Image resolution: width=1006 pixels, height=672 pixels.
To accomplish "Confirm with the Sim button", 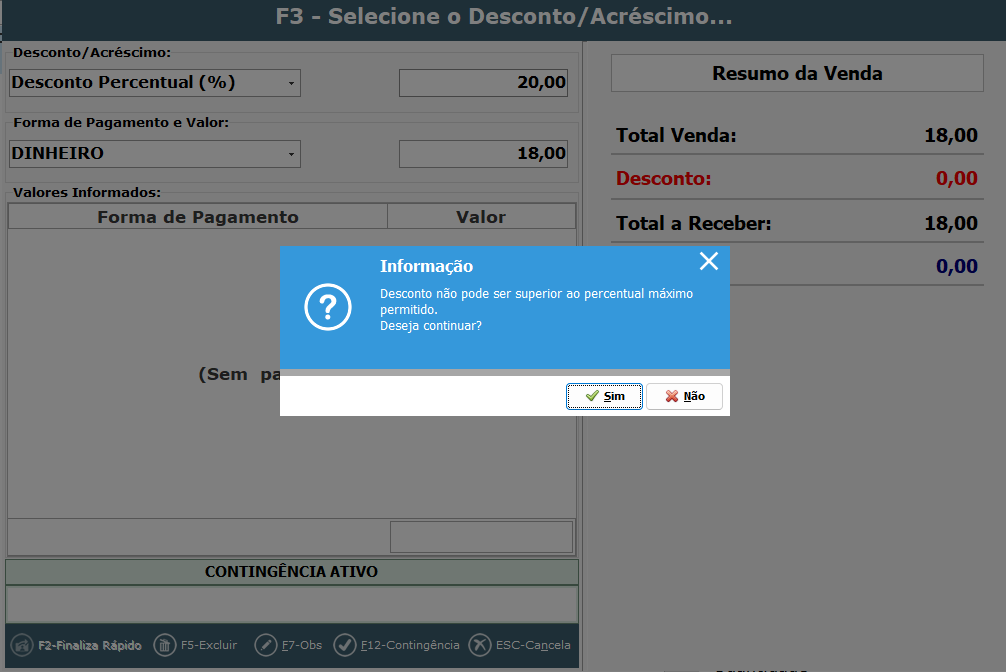I will (604, 396).
